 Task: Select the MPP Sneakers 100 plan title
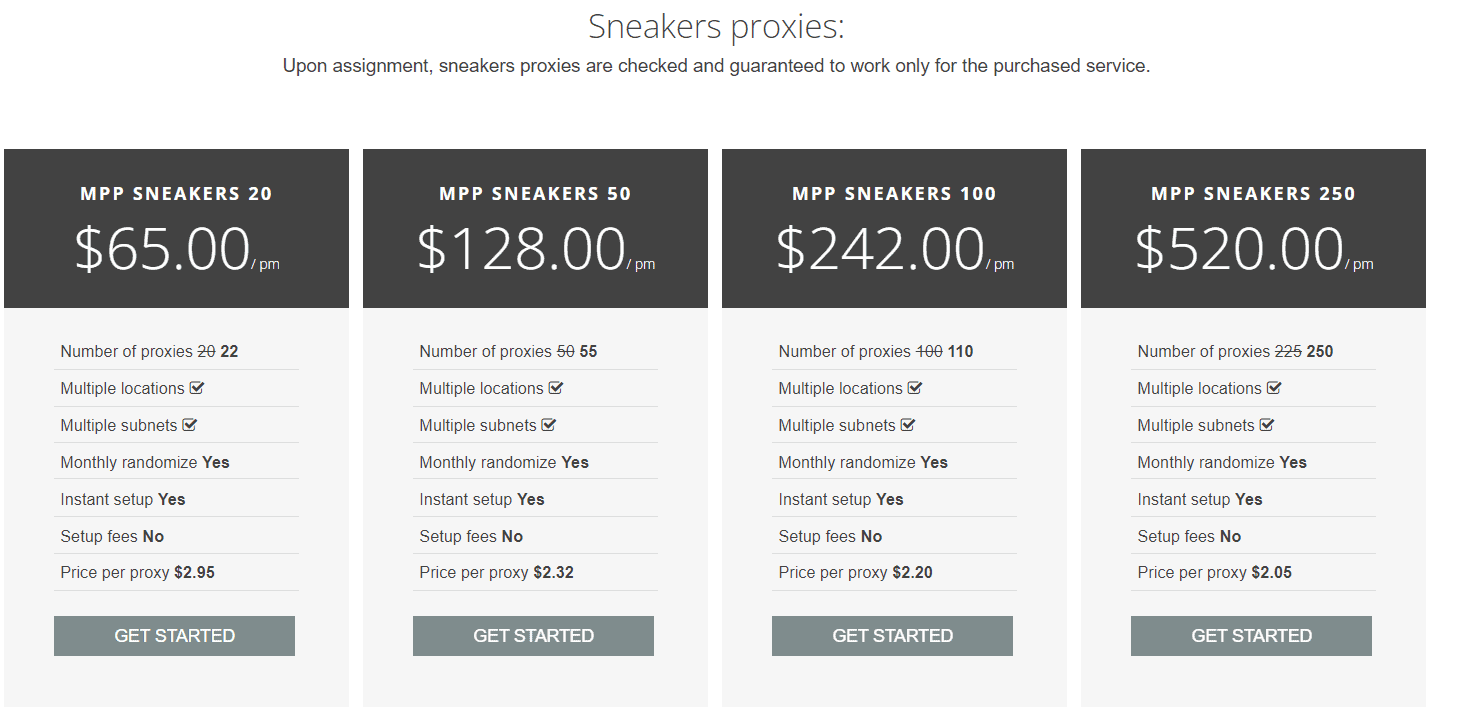coord(894,194)
